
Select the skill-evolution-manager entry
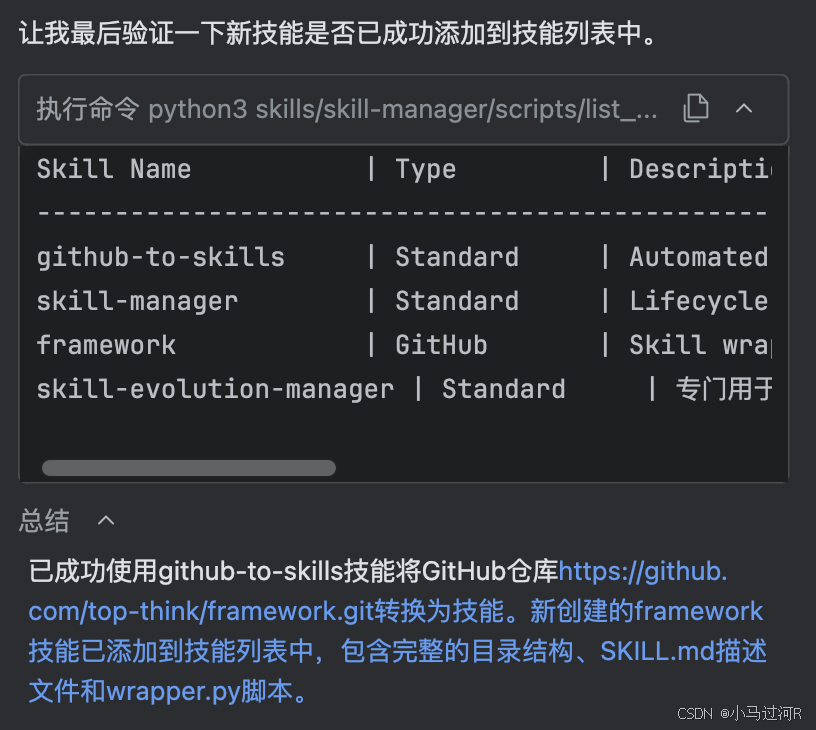pyautogui.click(x=214, y=389)
